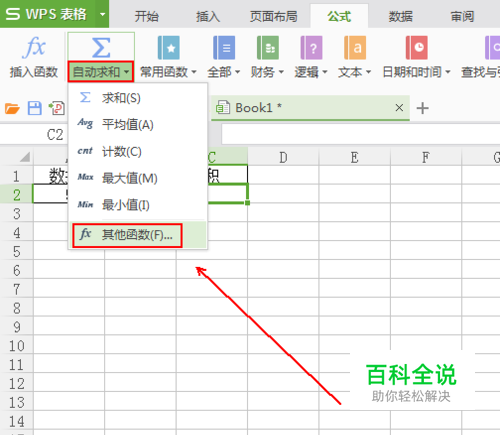Select row 10 header

click(16, 345)
